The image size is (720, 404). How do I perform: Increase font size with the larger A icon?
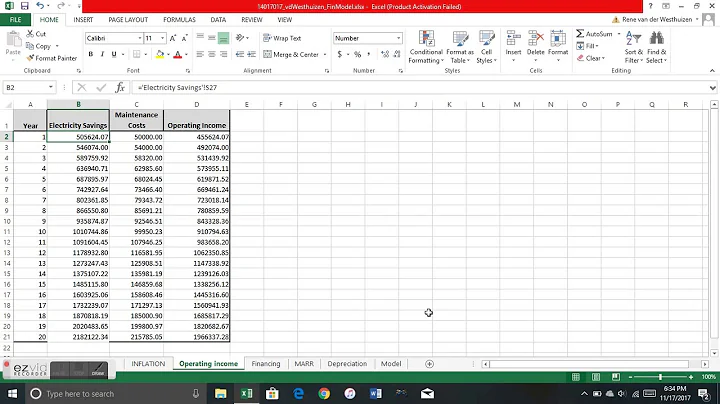tap(173, 38)
